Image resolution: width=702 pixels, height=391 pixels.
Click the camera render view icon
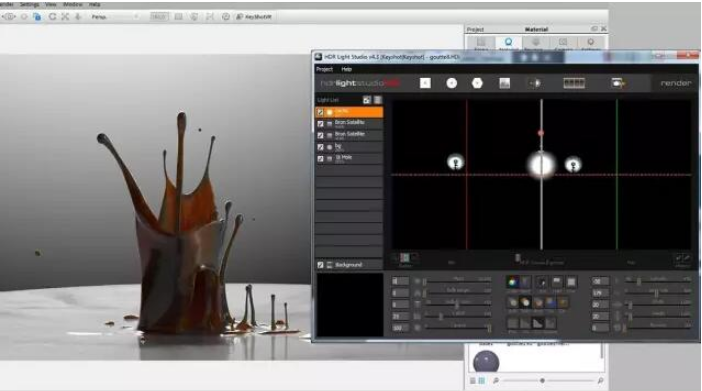[x=618, y=83]
